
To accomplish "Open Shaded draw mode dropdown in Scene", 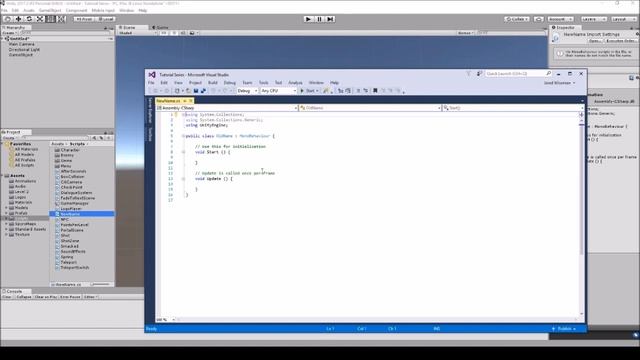I will coord(137,33).
